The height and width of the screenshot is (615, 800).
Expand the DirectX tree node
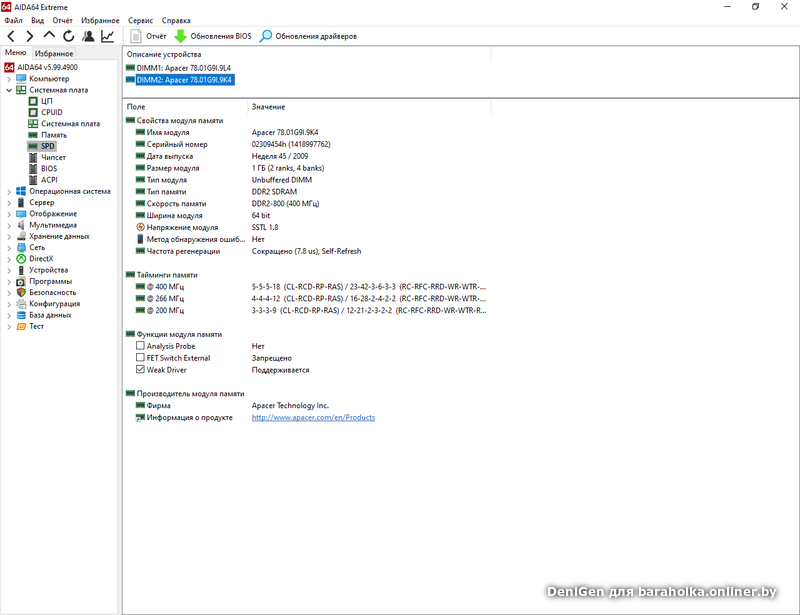tap(9, 259)
